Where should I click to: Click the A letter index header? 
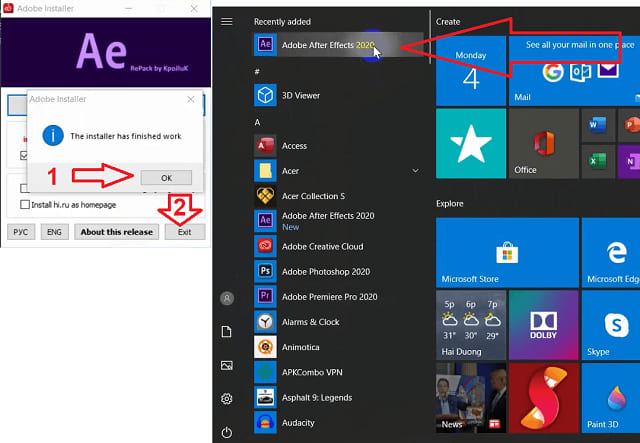[257, 122]
